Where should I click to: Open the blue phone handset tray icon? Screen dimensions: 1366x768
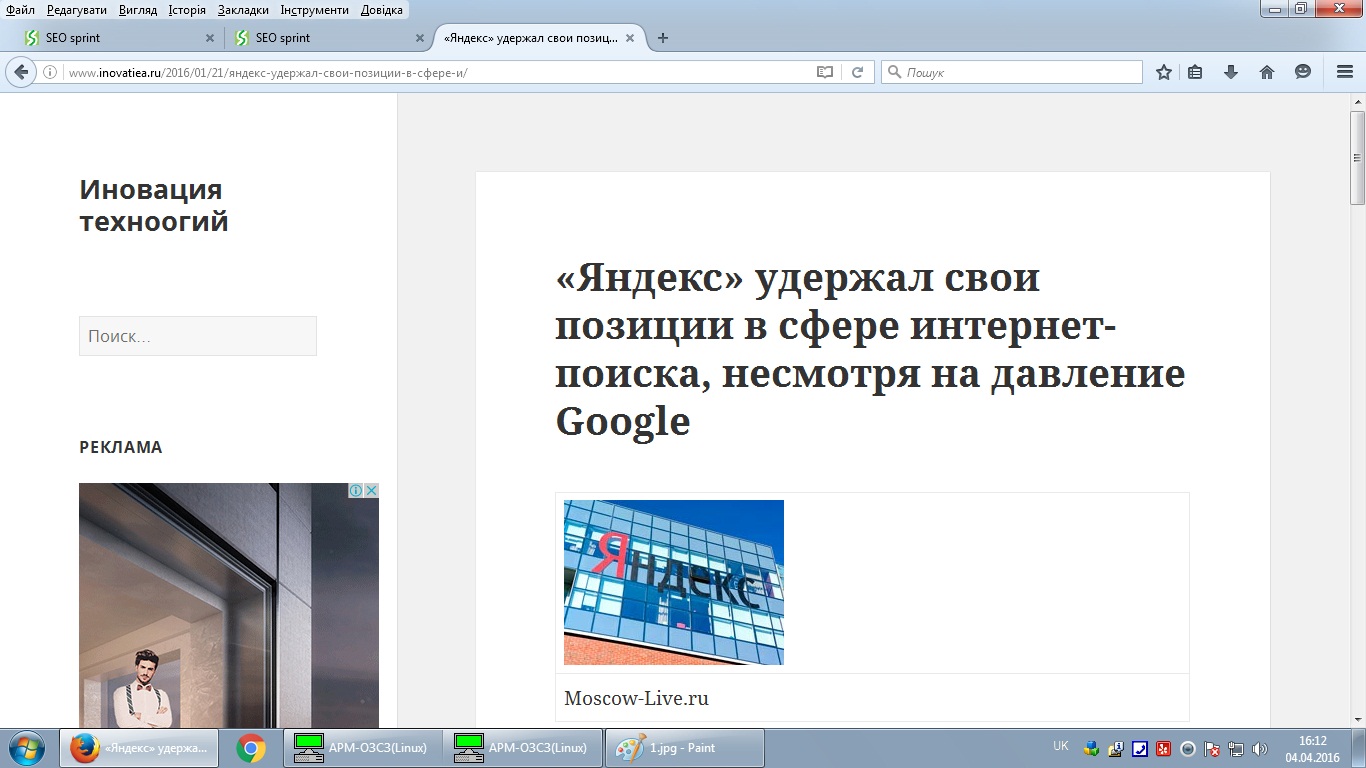coord(1140,749)
